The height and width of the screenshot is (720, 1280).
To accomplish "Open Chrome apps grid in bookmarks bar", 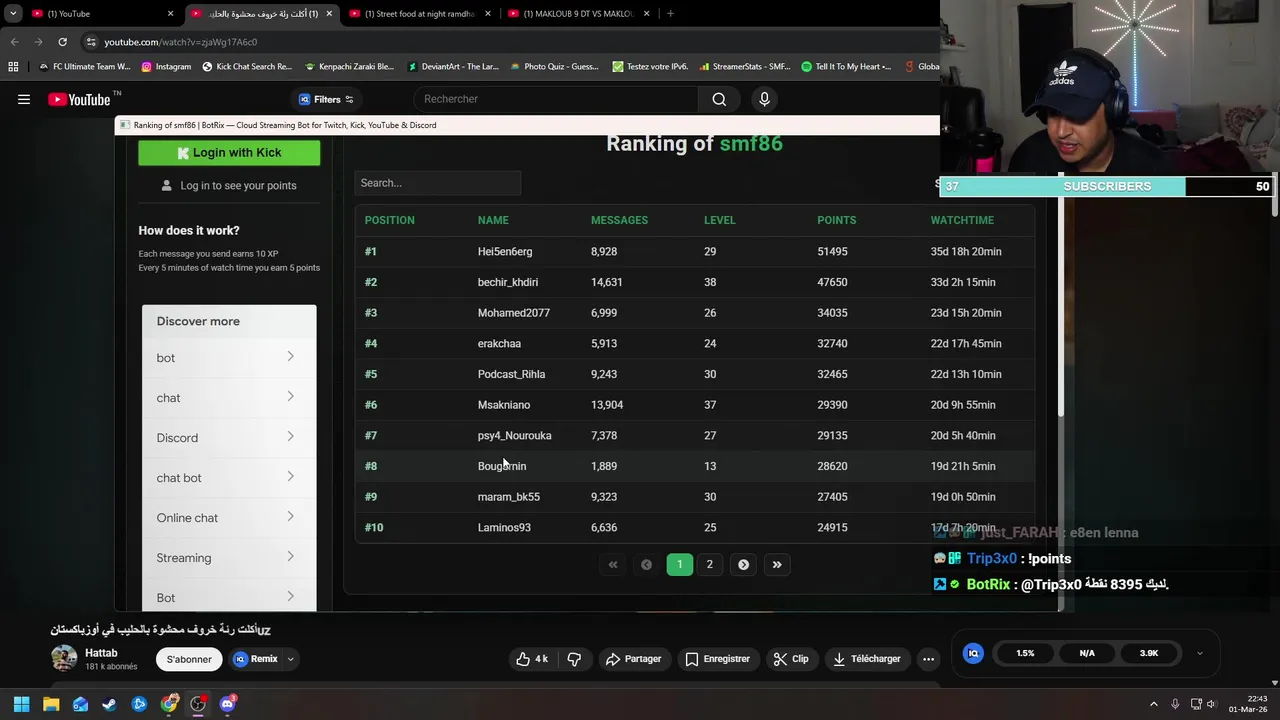I will pos(13,67).
